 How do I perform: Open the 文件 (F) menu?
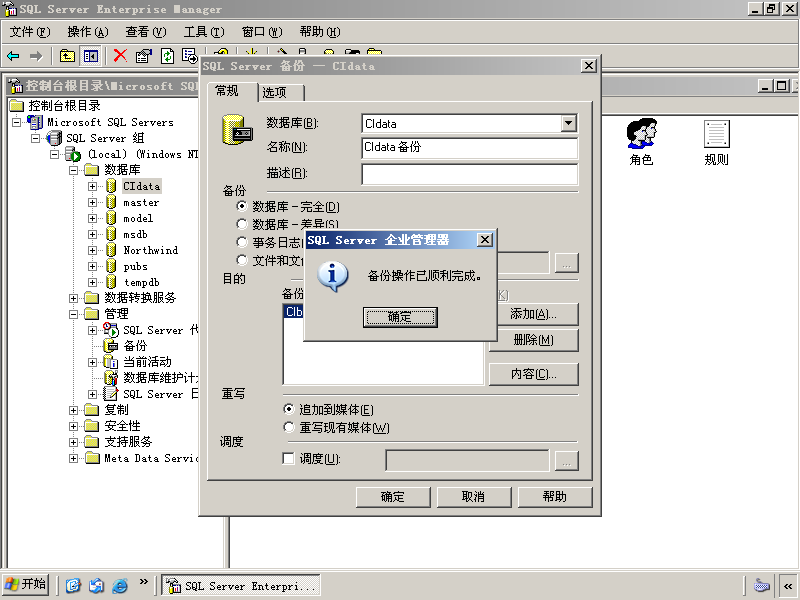click(x=30, y=32)
